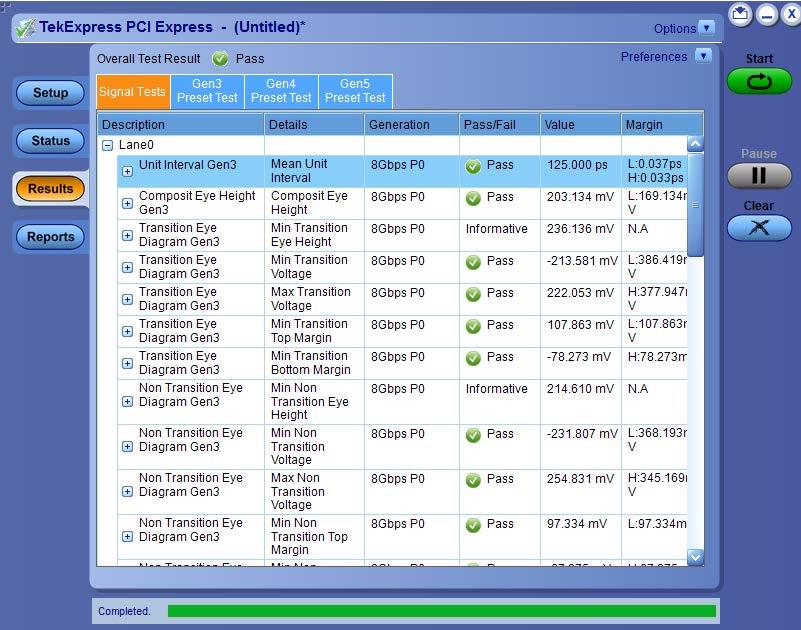Screen dimensions: 801x630
Task: Click the Results panel button
Action: [x=51, y=189]
